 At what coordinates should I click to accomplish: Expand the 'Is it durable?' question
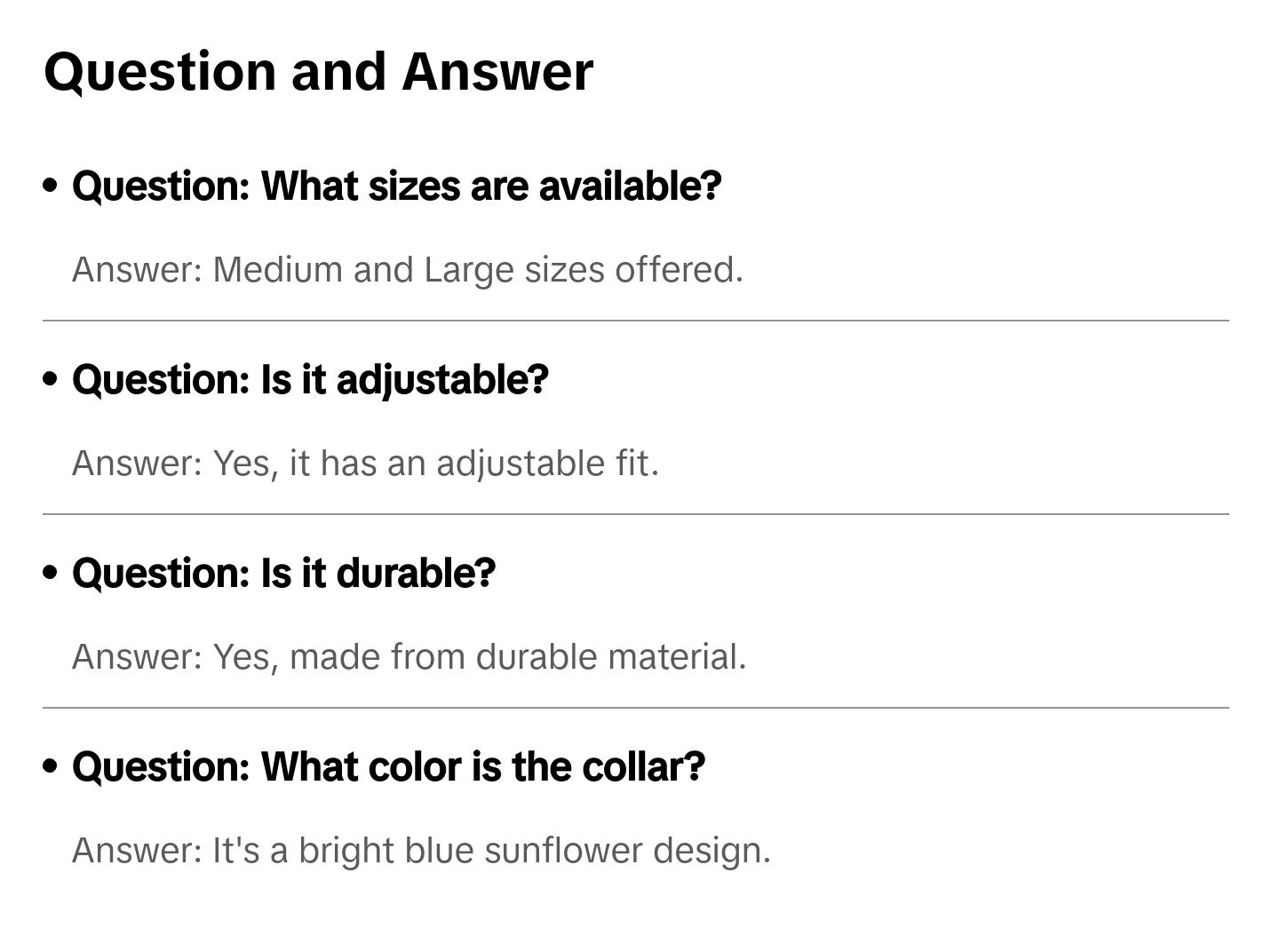283,574
